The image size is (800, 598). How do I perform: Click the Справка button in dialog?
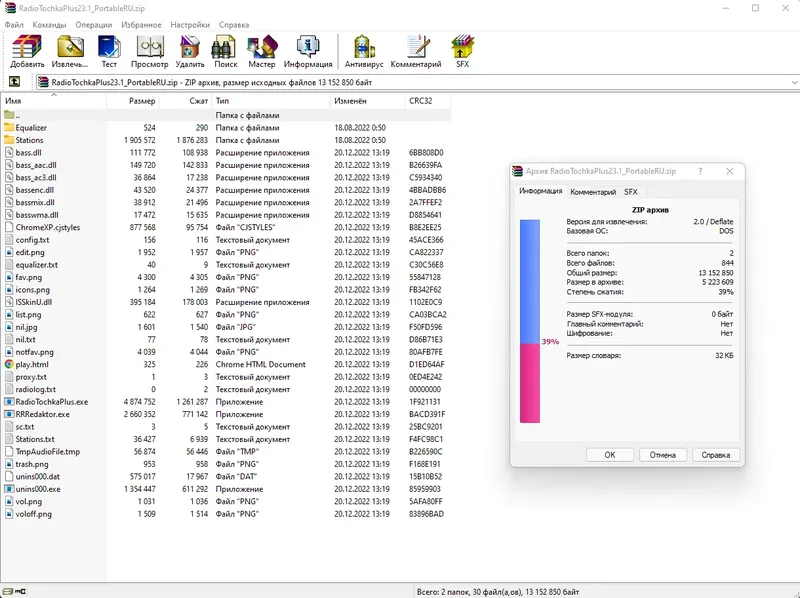point(716,455)
